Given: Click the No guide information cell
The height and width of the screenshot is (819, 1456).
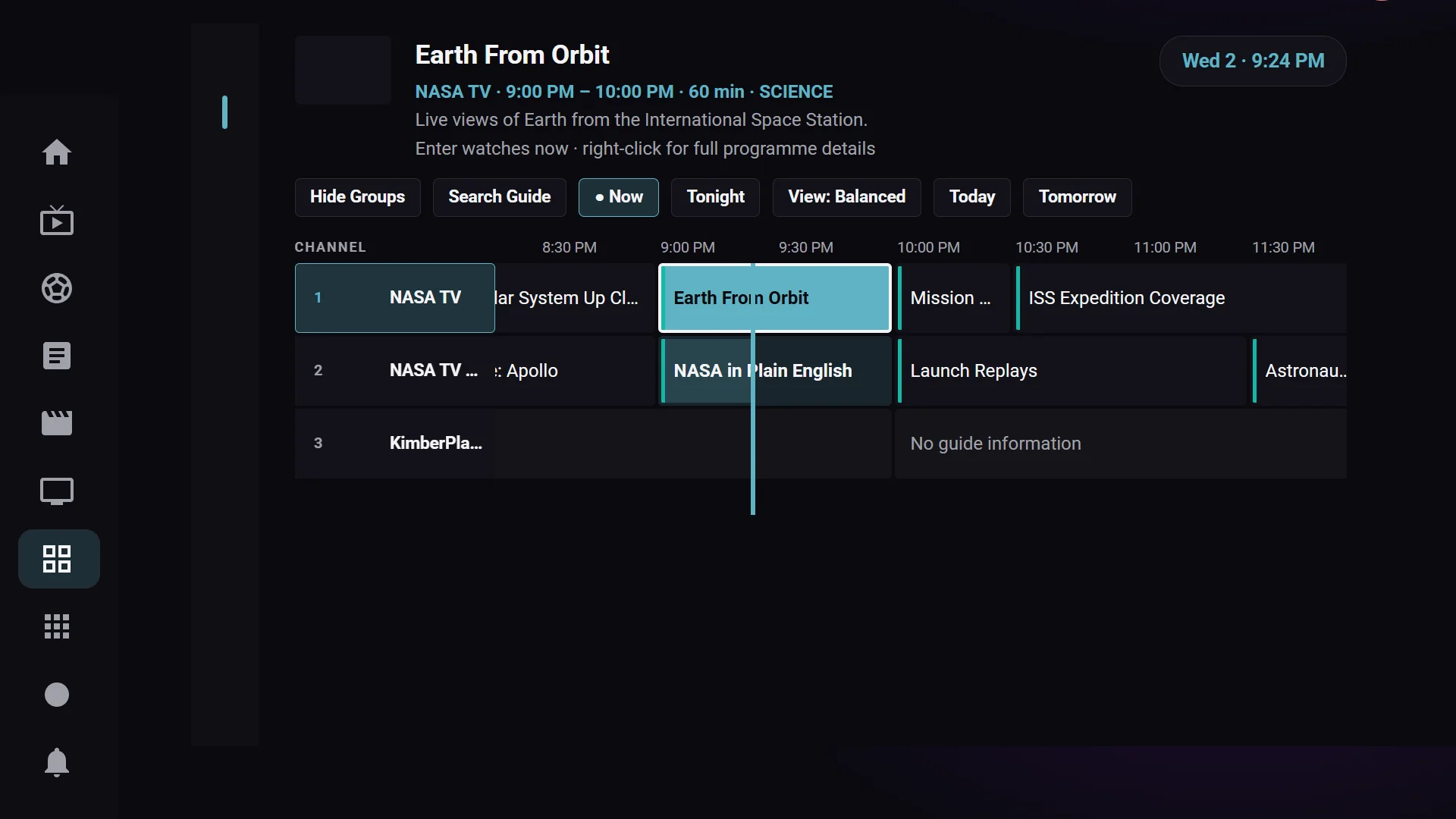Looking at the screenshot, I should pos(1121,444).
